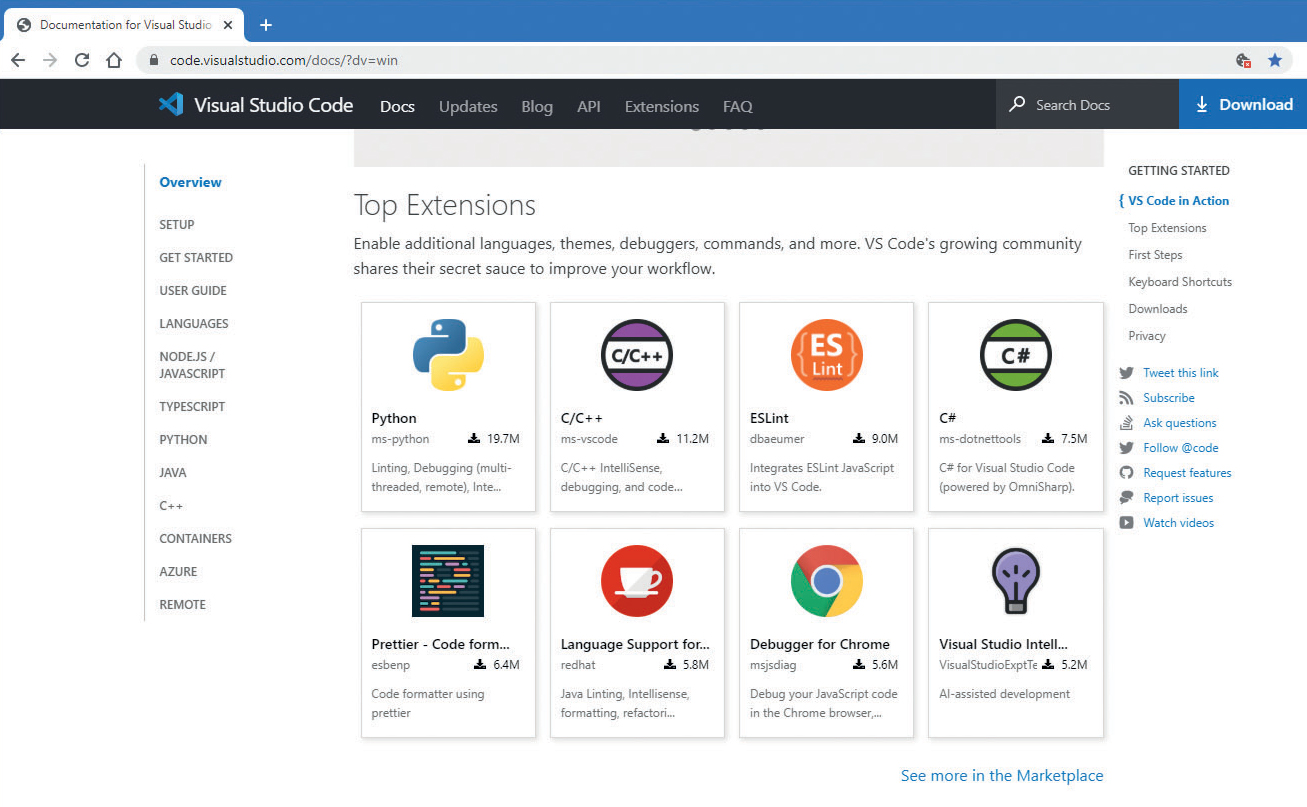
Task: Click the Python extension logo icon
Action: coord(448,355)
